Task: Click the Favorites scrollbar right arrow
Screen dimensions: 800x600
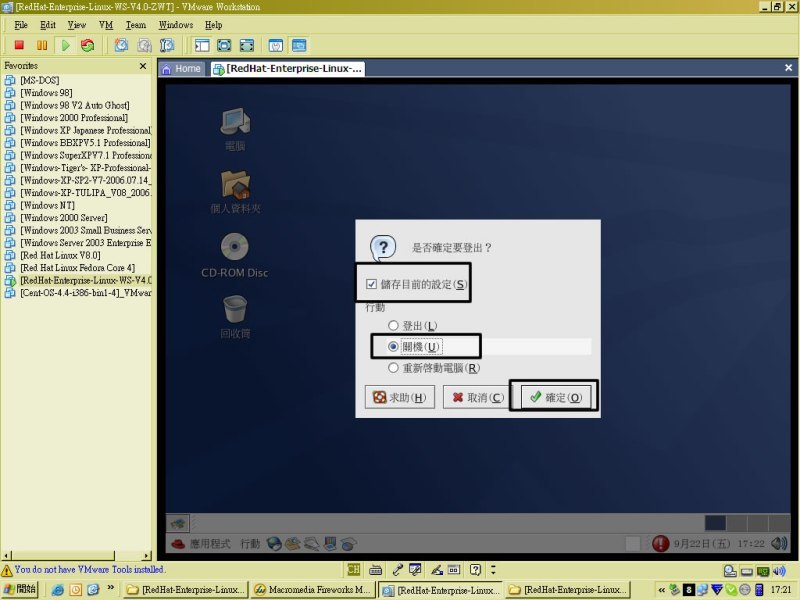Action: tap(147, 556)
